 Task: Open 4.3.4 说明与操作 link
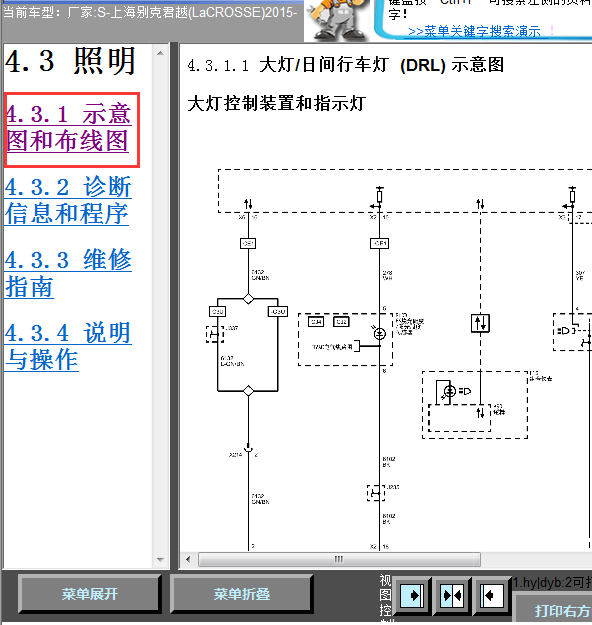68,346
